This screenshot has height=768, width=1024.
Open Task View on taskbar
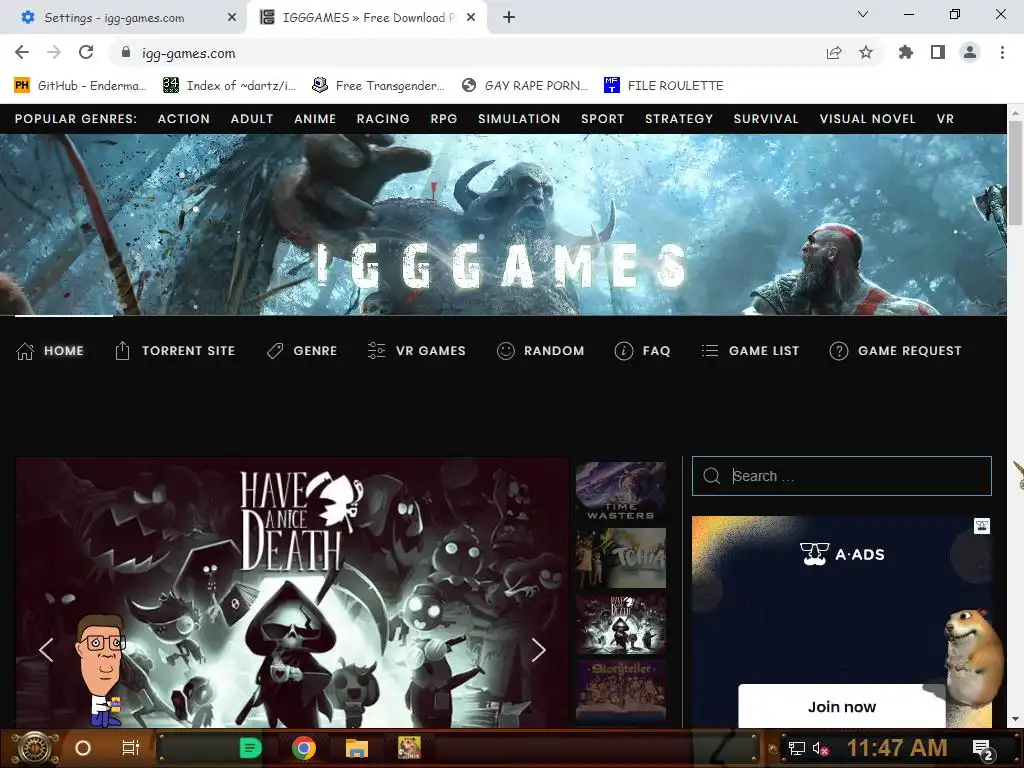tap(131, 748)
